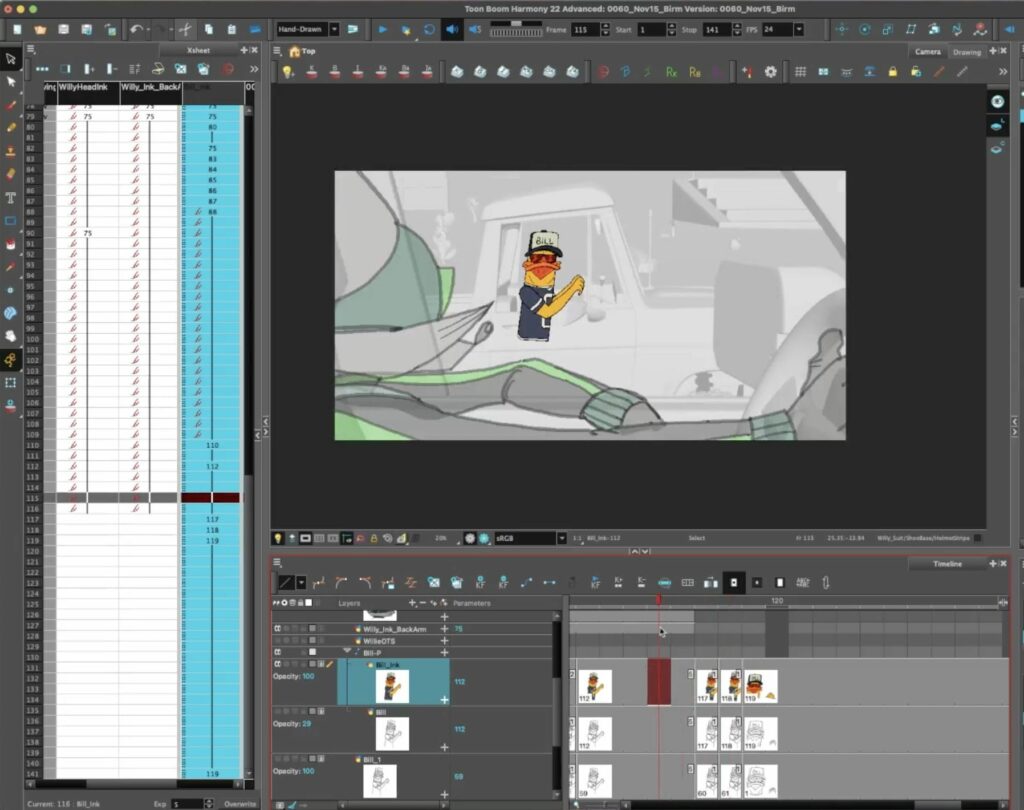Click the Top home breadcrumb in Camera view
This screenshot has width=1024, height=810.
coord(302,51)
